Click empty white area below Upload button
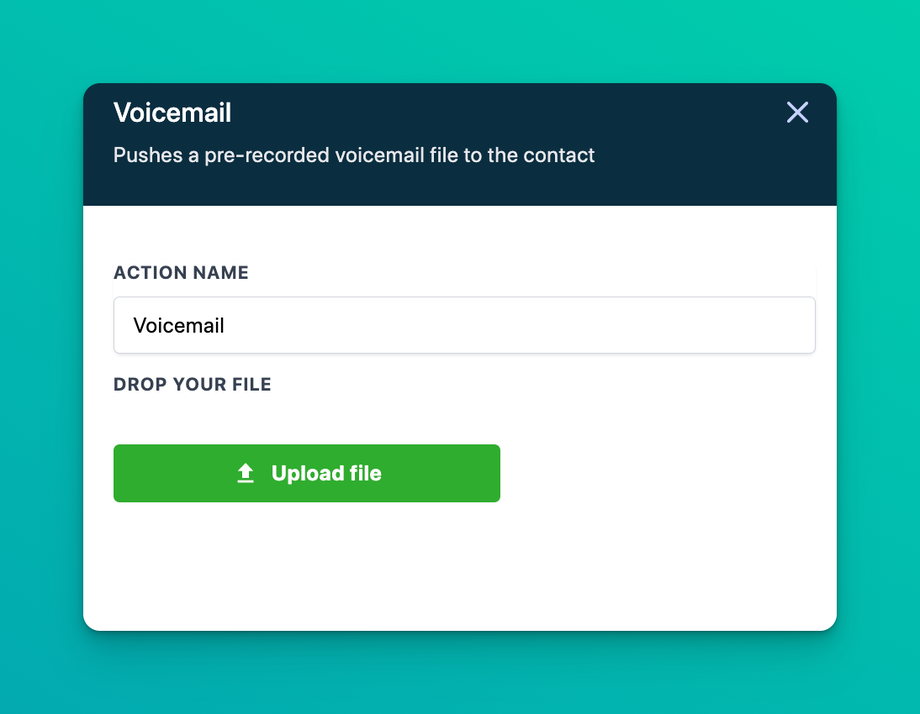The width and height of the screenshot is (920, 714). (400, 570)
